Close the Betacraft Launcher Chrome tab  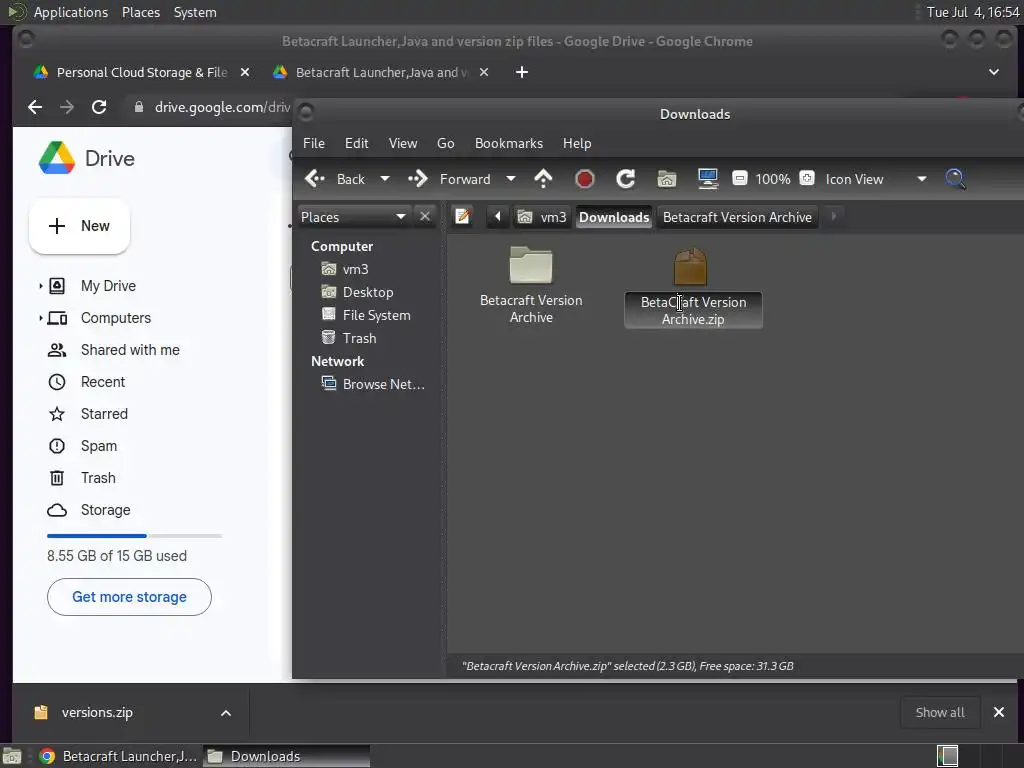[x=484, y=72]
